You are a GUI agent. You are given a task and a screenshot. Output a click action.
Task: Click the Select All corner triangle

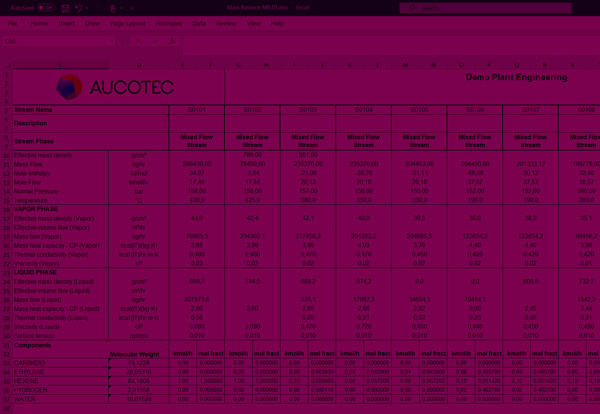[x=7, y=65]
